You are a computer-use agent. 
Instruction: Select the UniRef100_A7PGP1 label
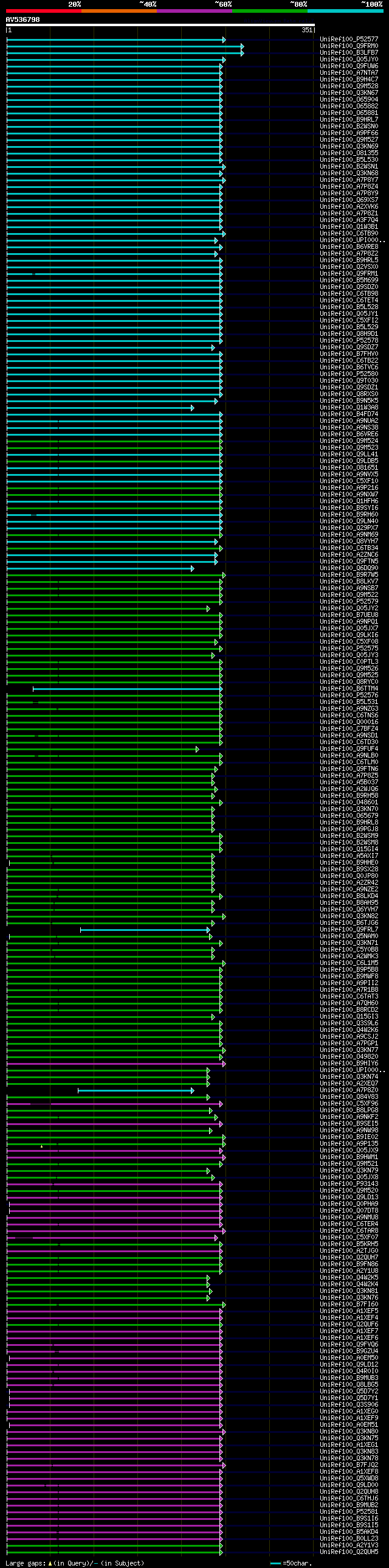point(349,1044)
